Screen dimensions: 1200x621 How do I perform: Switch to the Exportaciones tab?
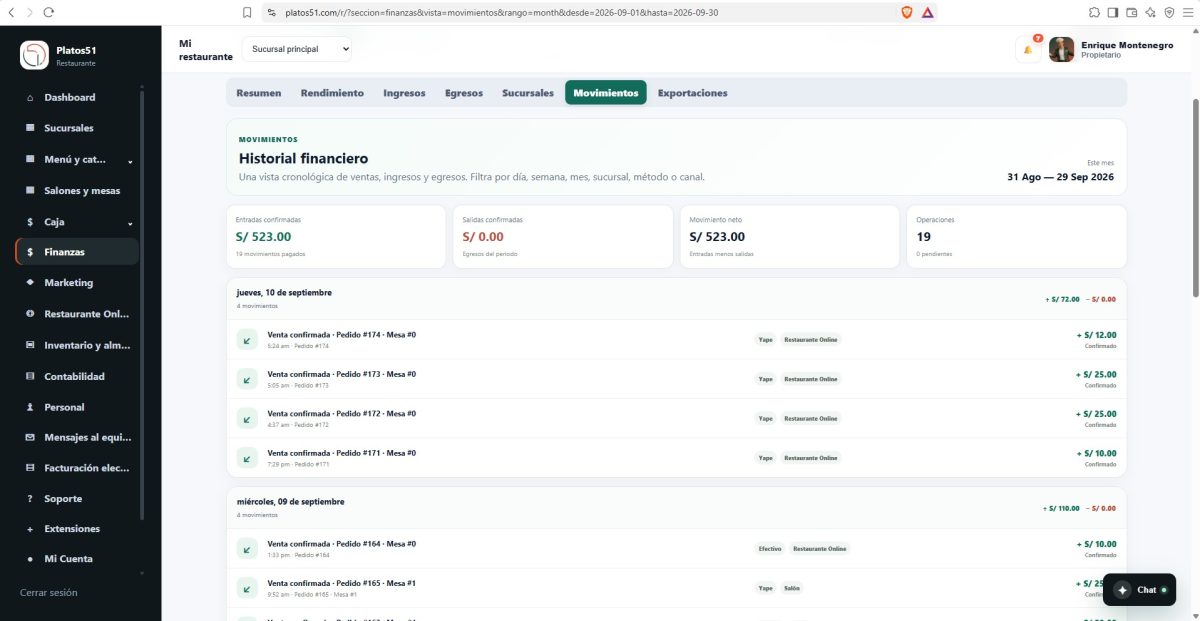(x=693, y=93)
